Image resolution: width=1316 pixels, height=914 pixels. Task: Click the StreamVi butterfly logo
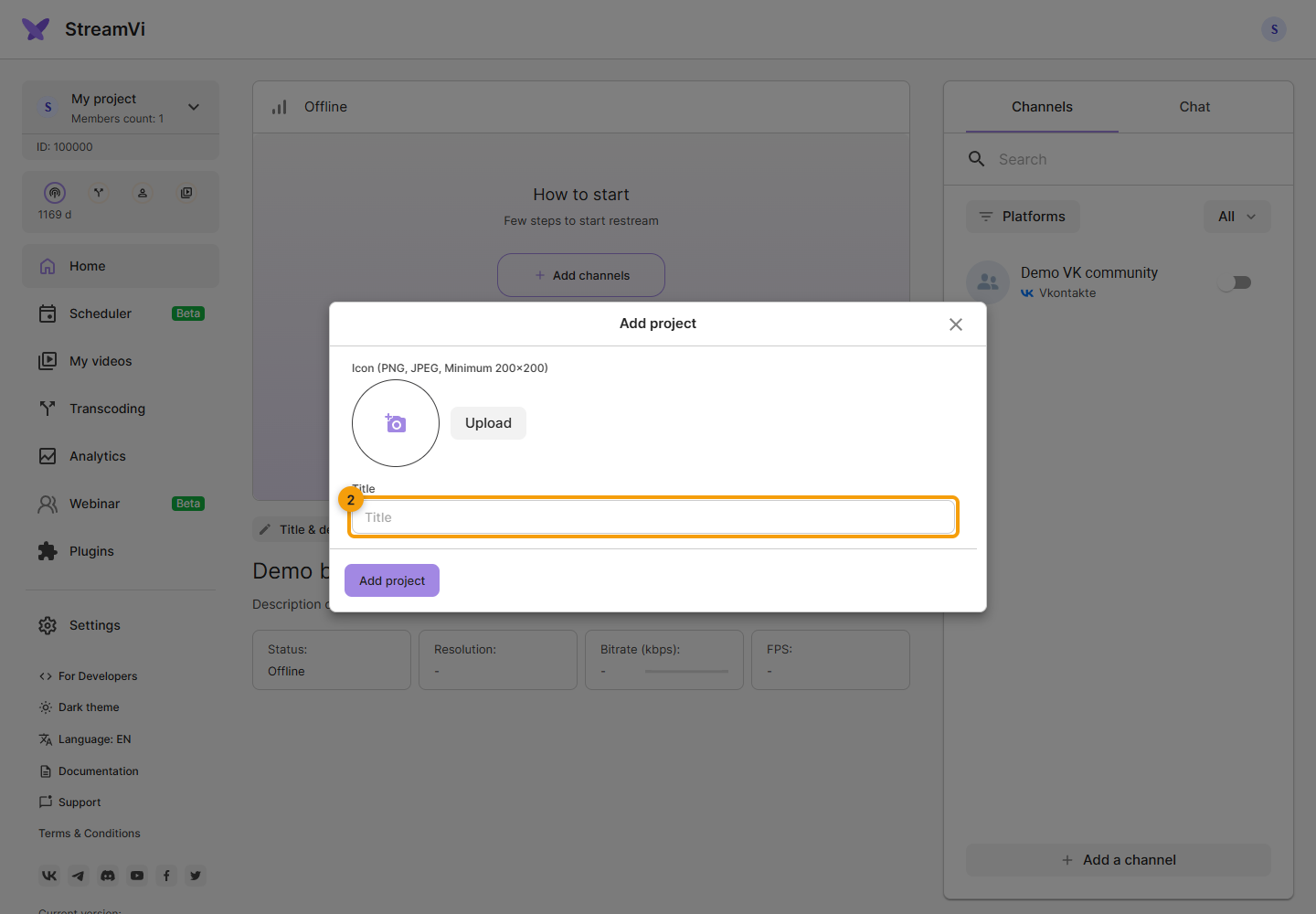click(36, 29)
